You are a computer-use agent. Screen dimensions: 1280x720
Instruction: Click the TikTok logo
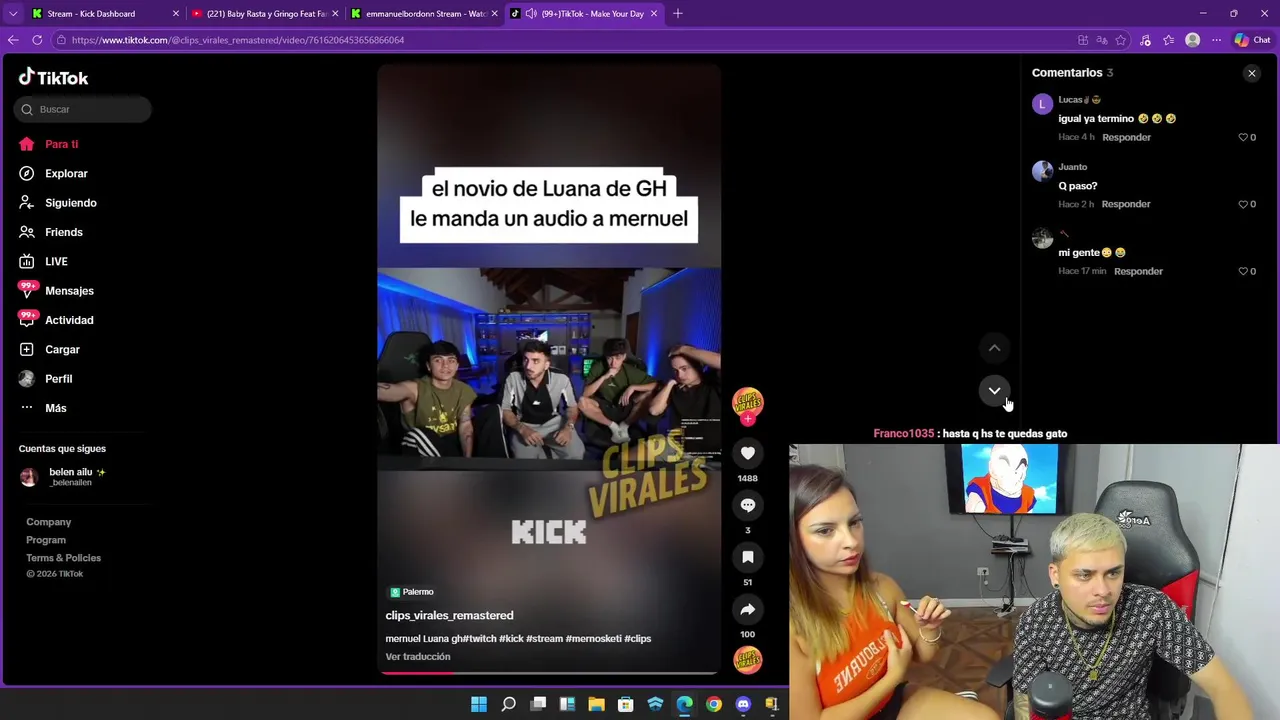coord(54,78)
